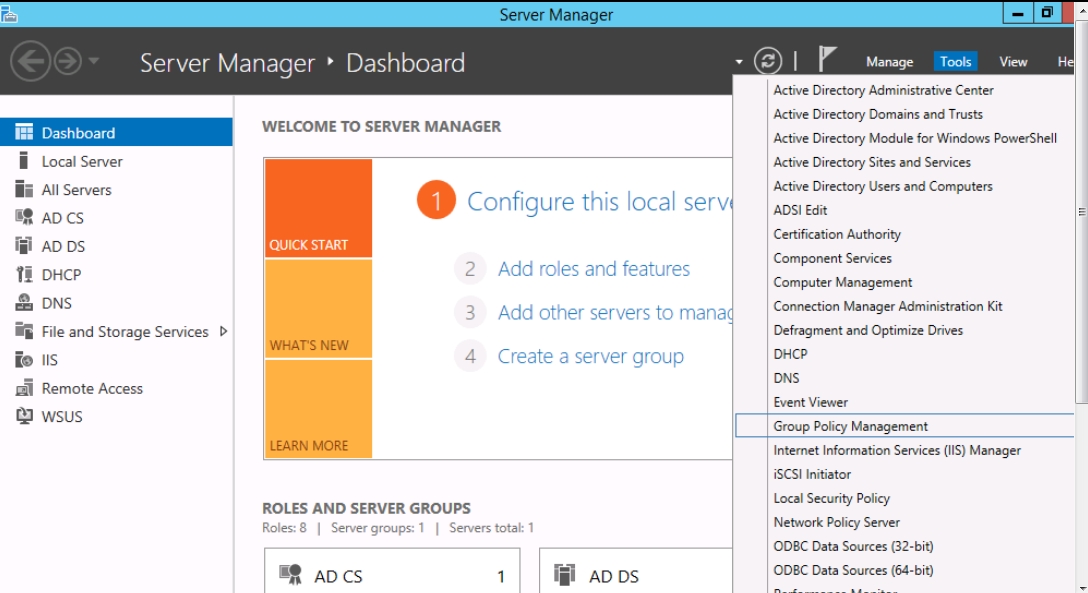Open the Learn More tile
Screen dimensions: 1088x593
pos(318,409)
